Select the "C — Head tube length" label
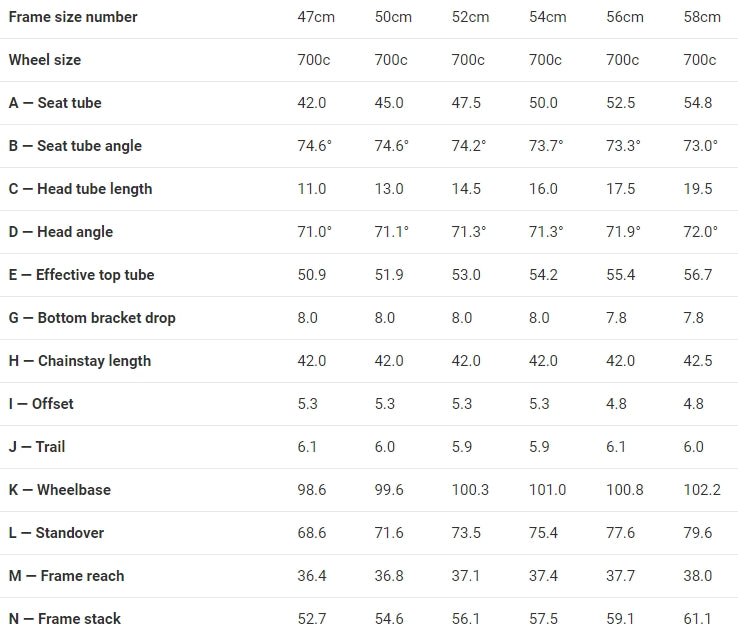738x639 pixels. [x=80, y=189]
